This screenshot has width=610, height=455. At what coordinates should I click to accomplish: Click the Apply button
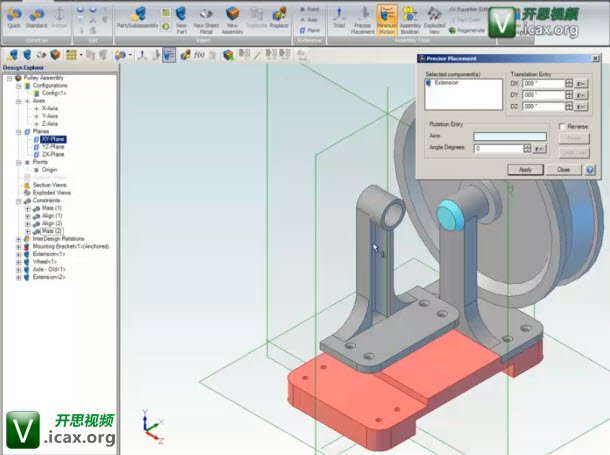[525, 170]
